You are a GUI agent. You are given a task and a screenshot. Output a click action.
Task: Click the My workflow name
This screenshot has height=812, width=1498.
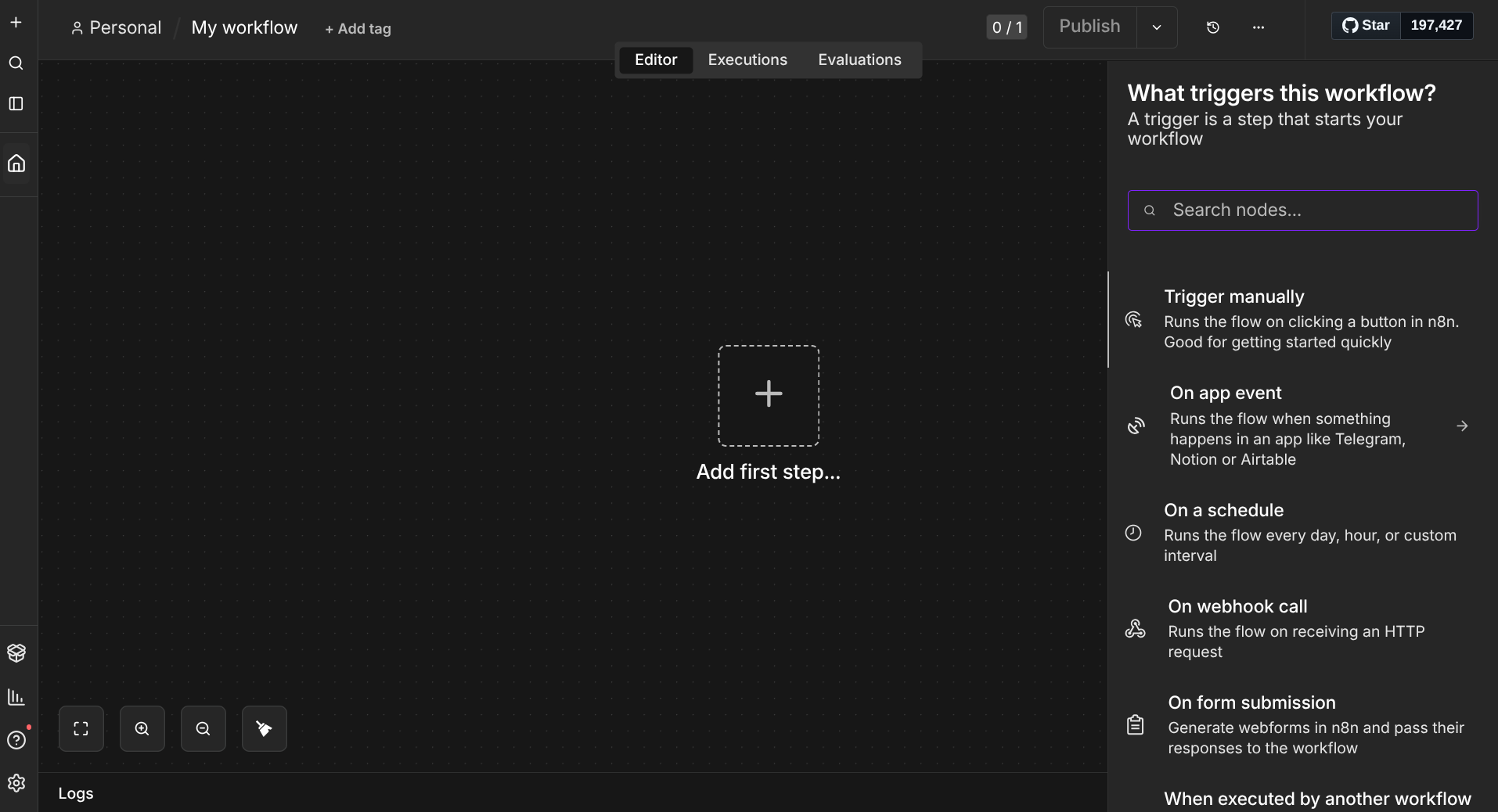pos(244,28)
